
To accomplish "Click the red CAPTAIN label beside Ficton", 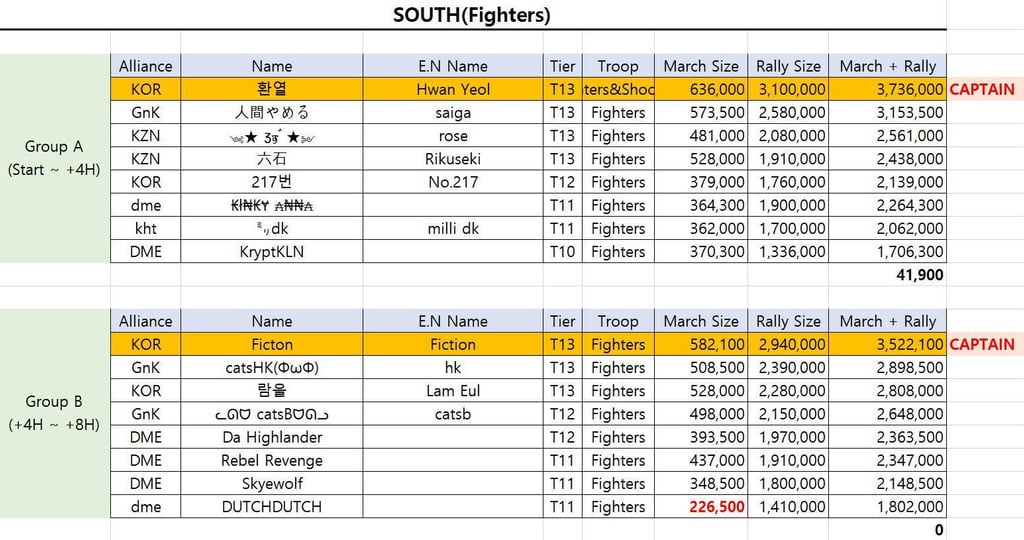I will click(981, 344).
